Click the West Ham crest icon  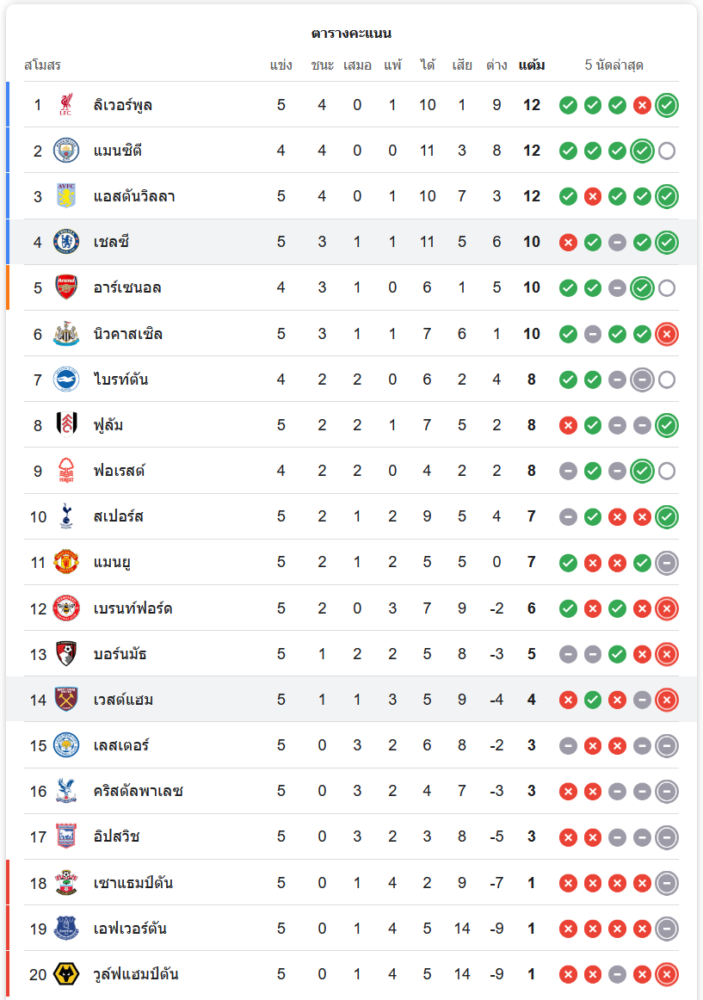(x=66, y=700)
